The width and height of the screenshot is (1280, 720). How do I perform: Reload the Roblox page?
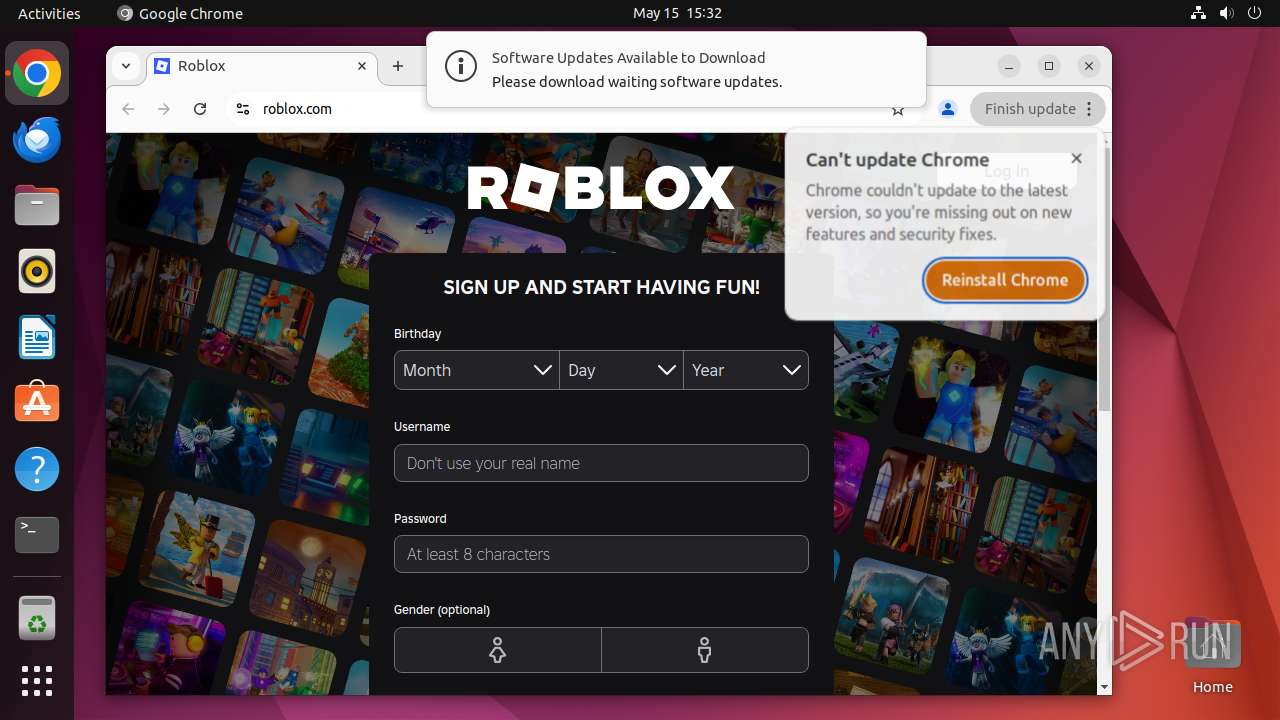pyautogui.click(x=200, y=109)
